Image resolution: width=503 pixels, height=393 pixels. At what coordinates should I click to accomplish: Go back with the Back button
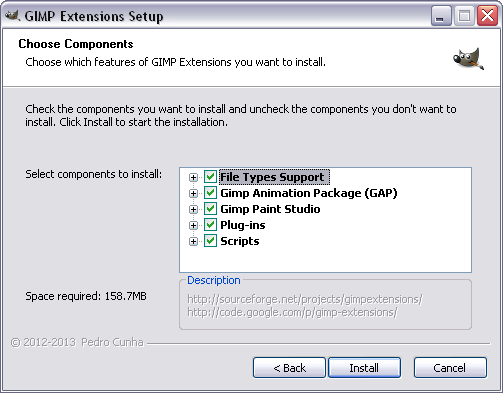coord(289,368)
